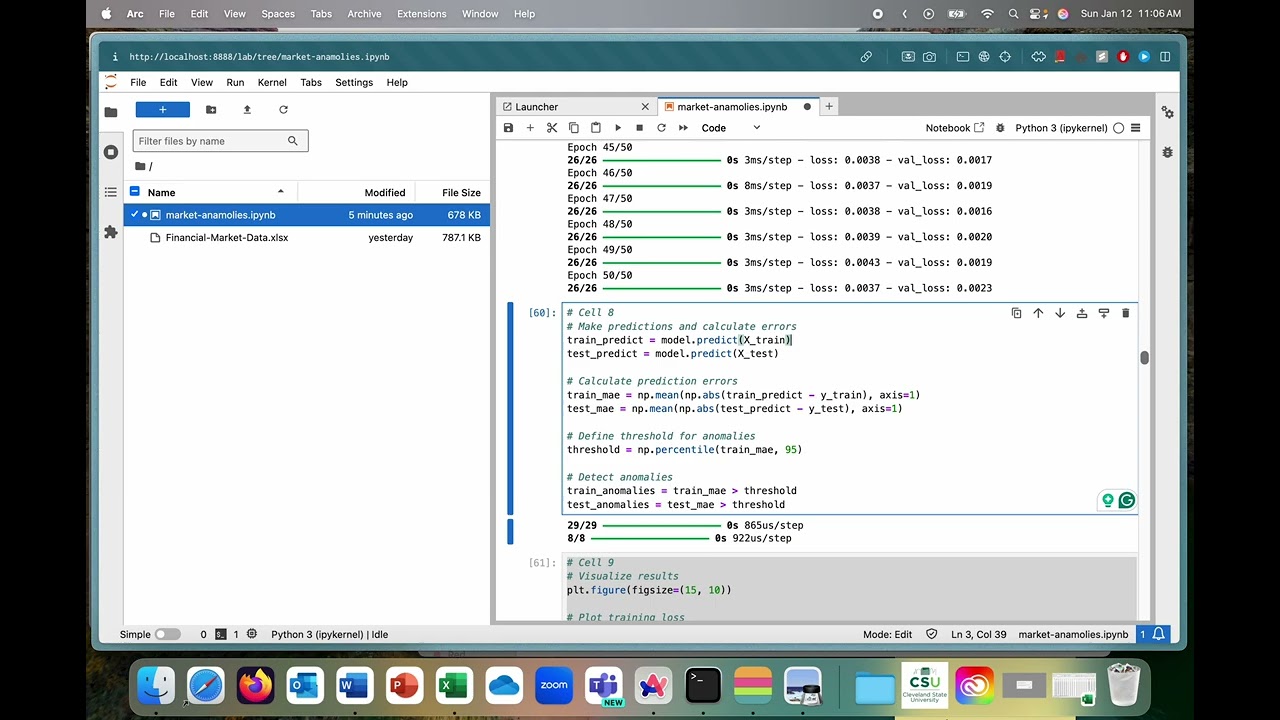This screenshot has height=720, width=1280.
Task: Open the JupyterLab Kernel menu
Action: coord(272,82)
